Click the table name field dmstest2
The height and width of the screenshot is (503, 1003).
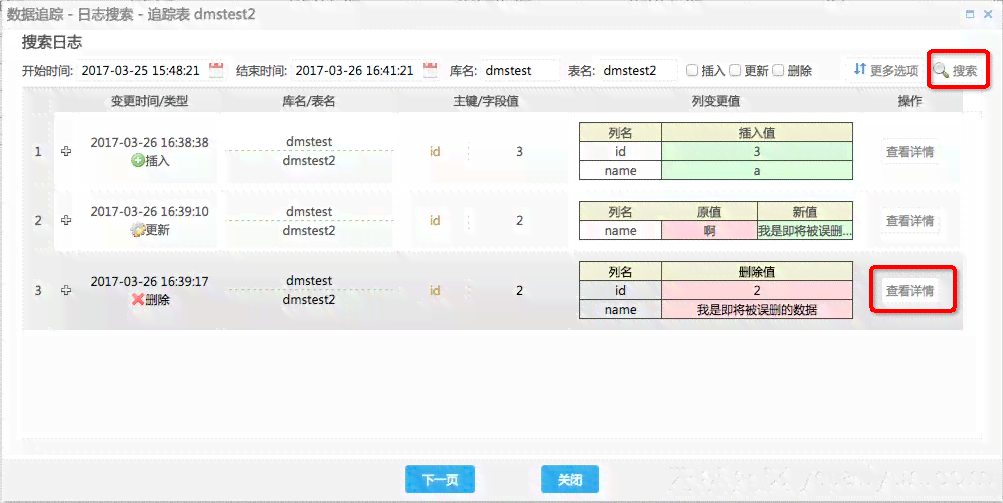pyautogui.click(x=638, y=70)
